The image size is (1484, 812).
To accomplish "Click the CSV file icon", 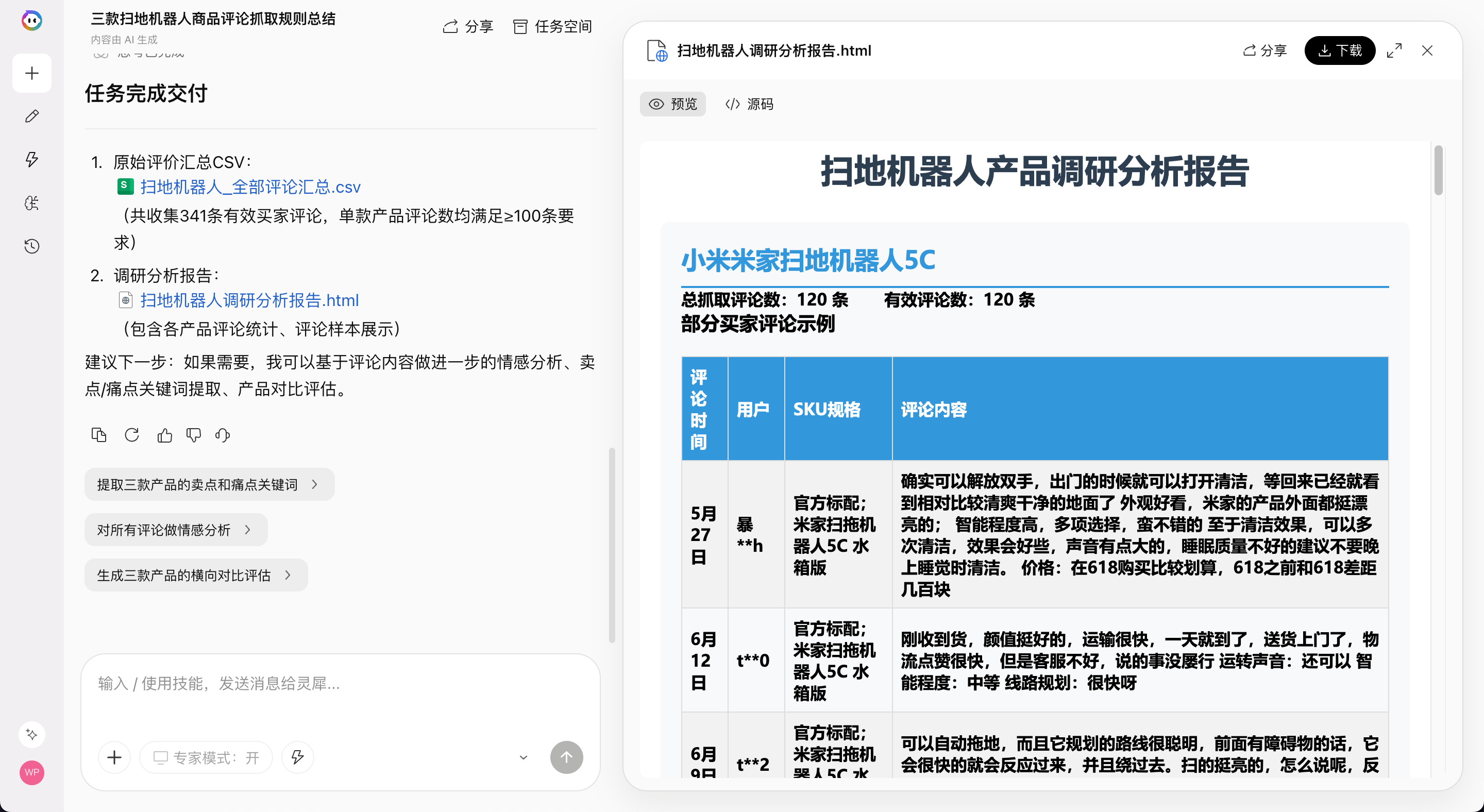I will coord(125,186).
